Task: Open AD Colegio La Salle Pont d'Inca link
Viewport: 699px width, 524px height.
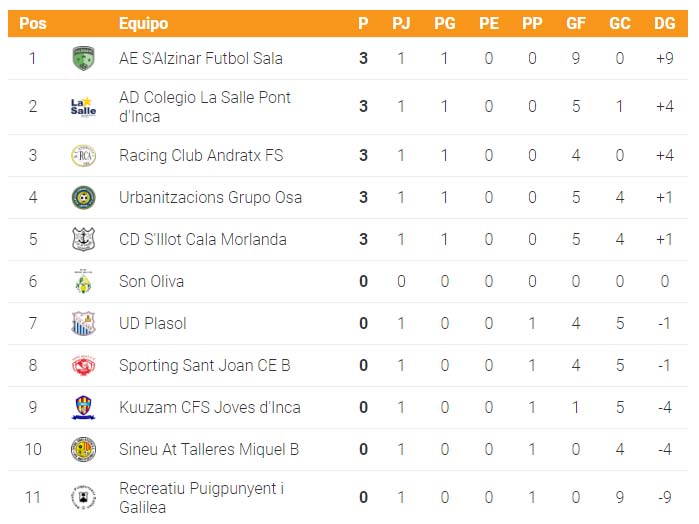Action: [x=205, y=107]
